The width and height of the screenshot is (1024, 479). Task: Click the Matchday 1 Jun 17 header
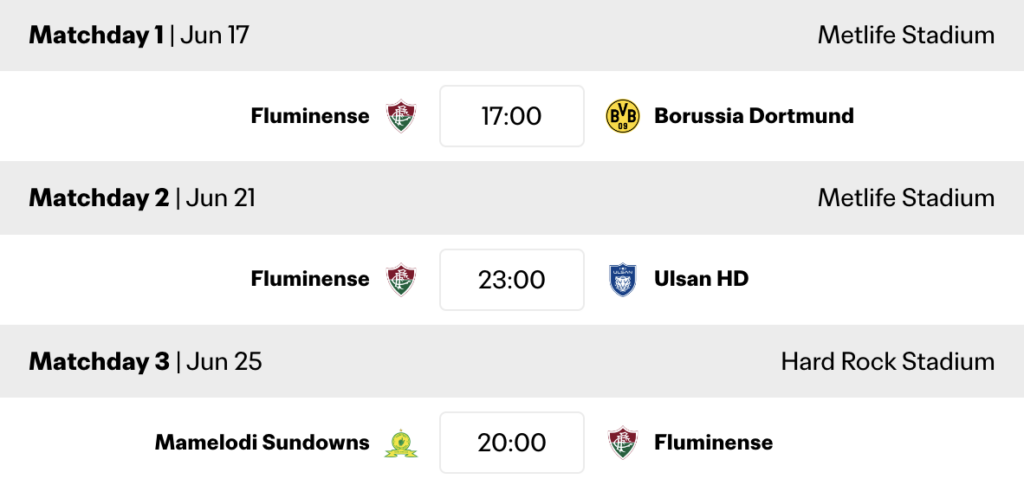[139, 35]
